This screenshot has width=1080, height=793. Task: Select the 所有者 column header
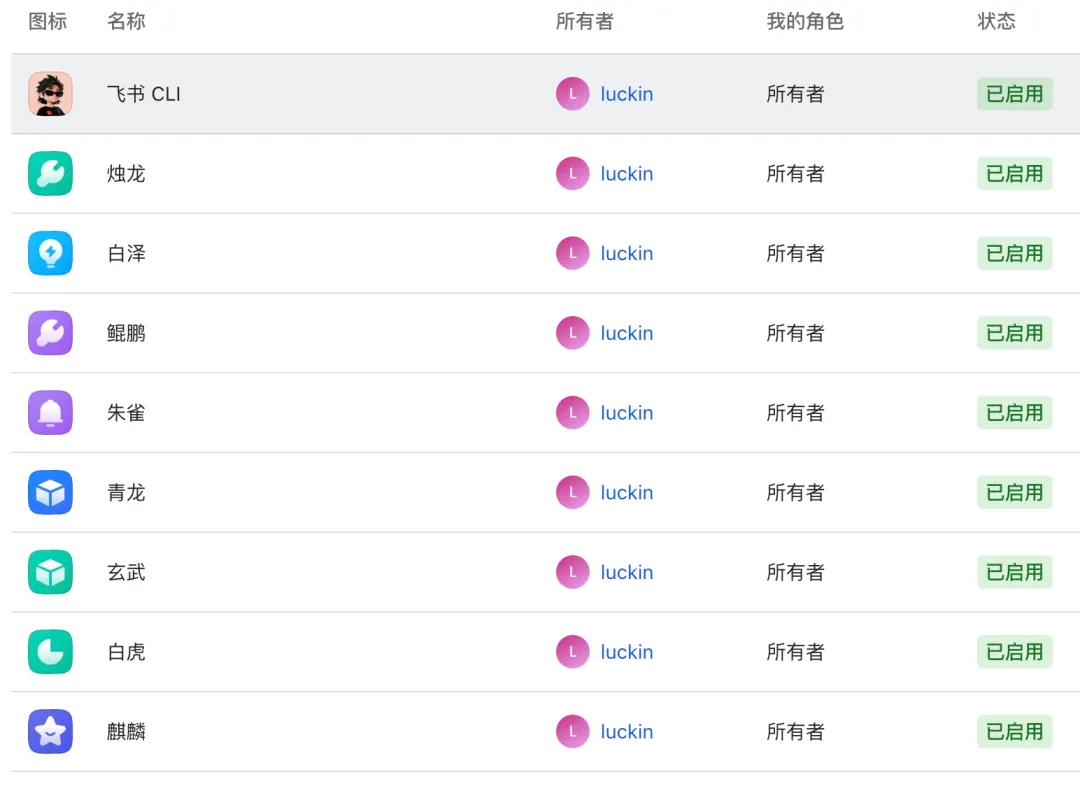pyautogui.click(x=584, y=22)
